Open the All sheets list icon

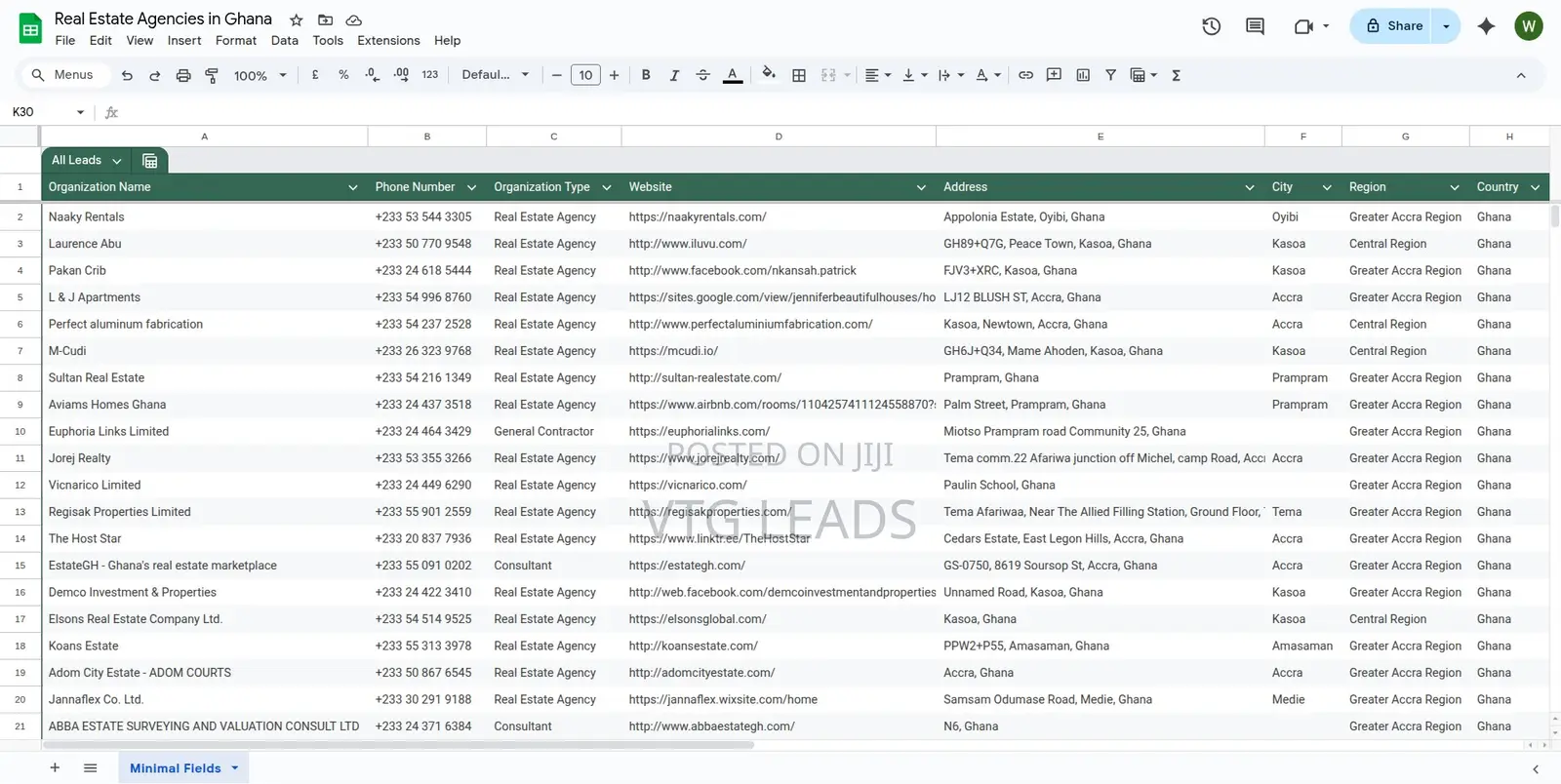tap(90, 768)
